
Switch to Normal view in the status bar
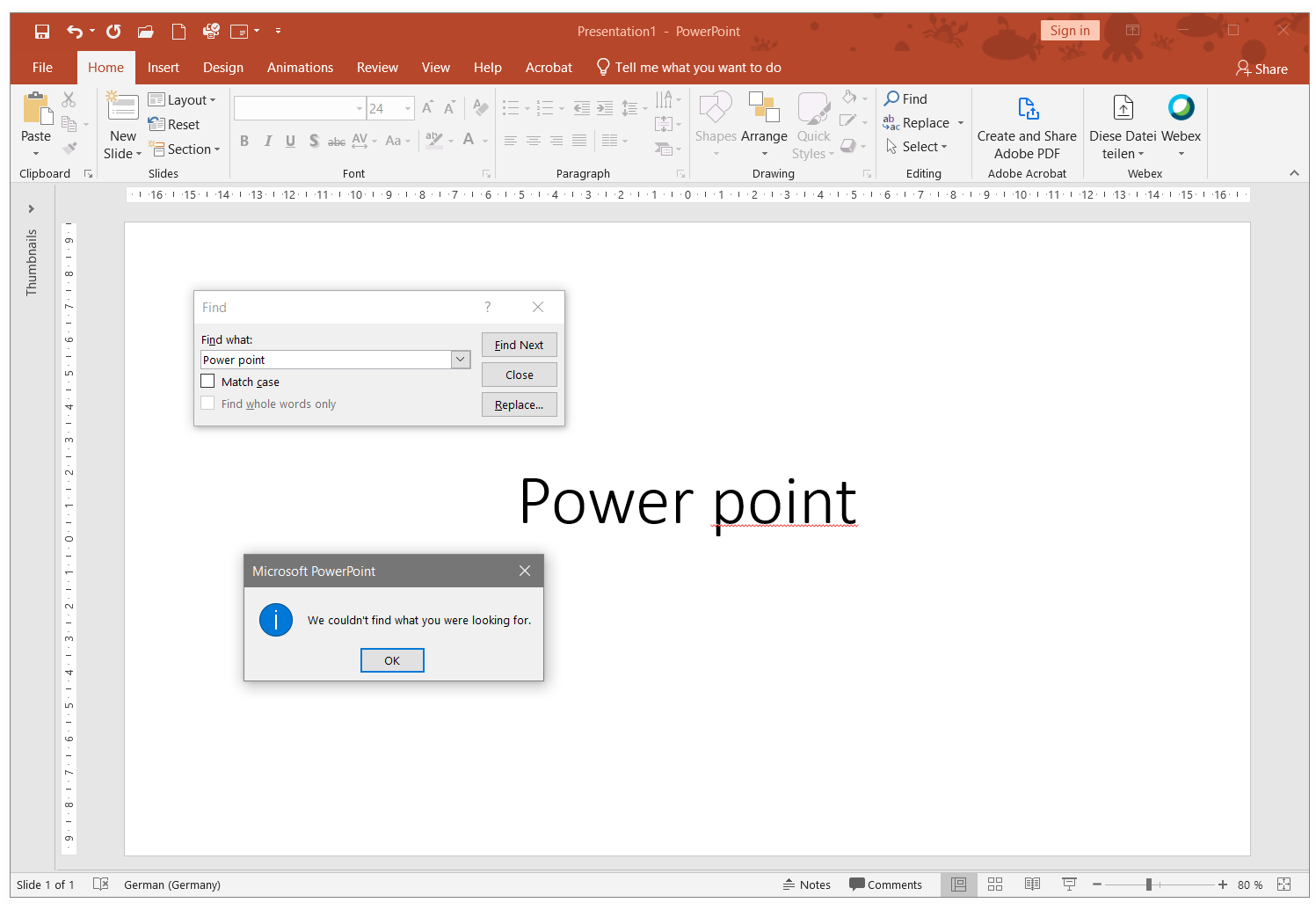pyautogui.click(x=958, y=885)
